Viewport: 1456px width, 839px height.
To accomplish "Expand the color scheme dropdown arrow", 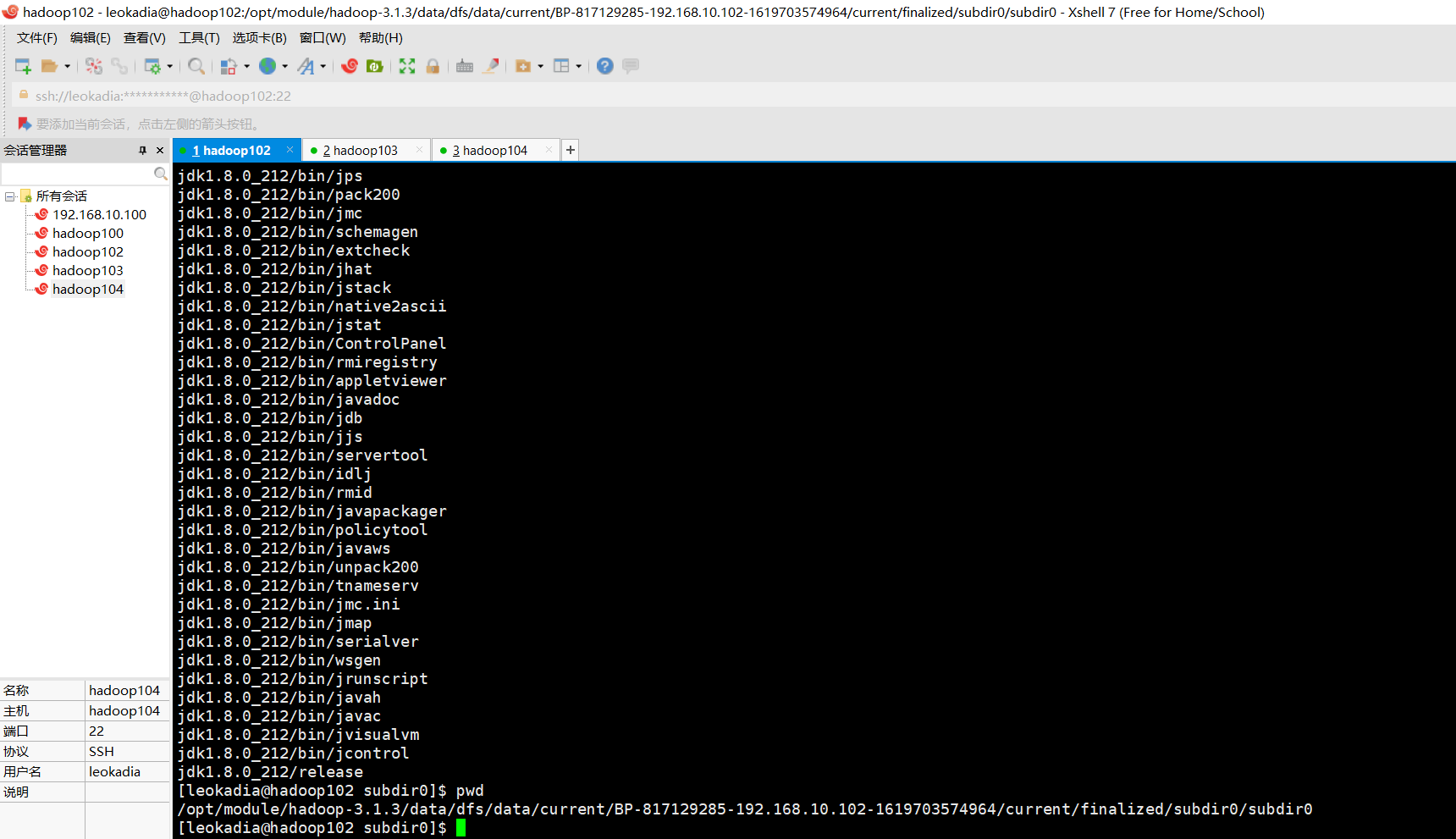I will 247,66.
